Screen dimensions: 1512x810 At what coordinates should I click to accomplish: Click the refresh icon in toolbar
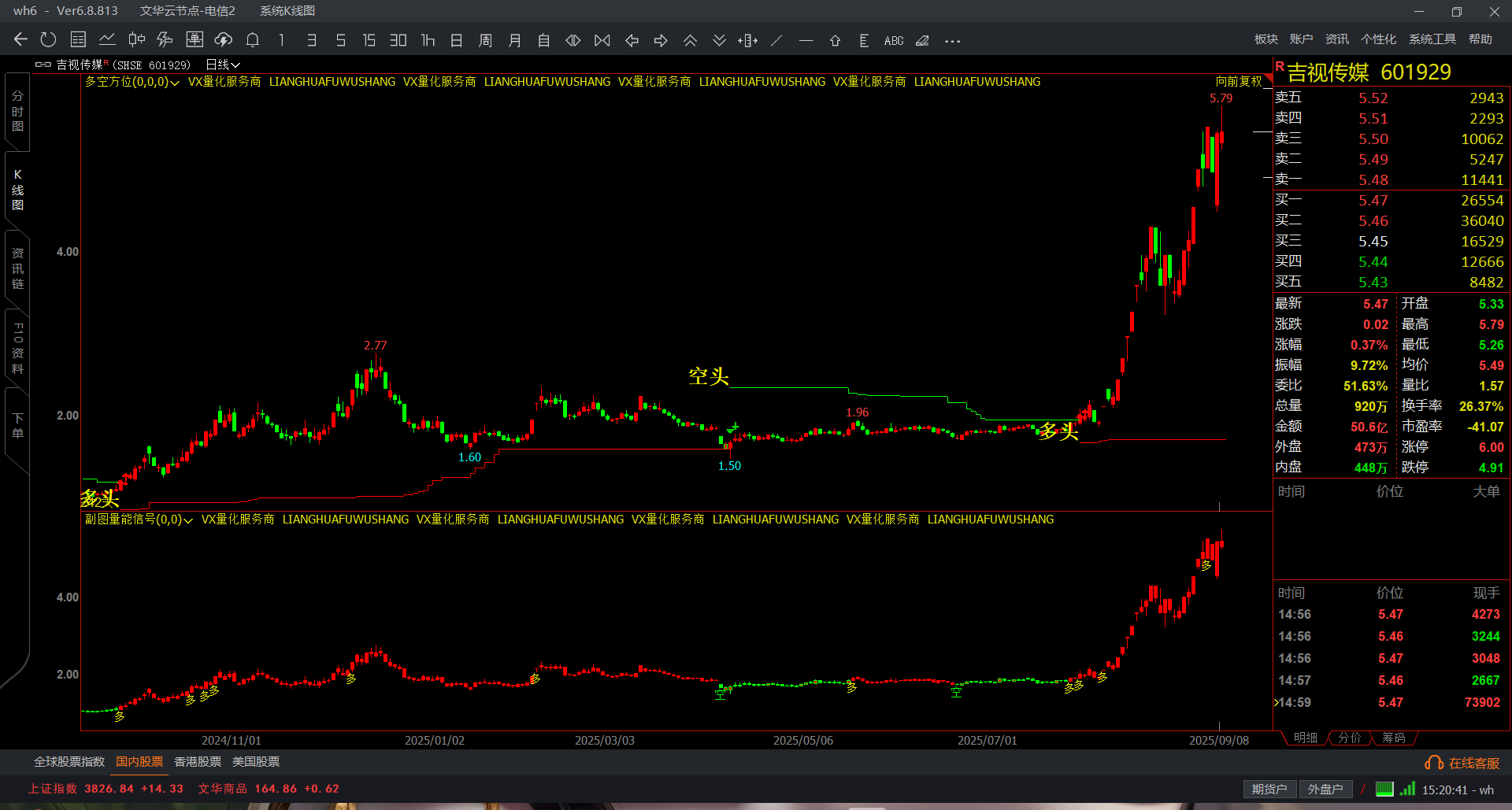pos(48,40)
